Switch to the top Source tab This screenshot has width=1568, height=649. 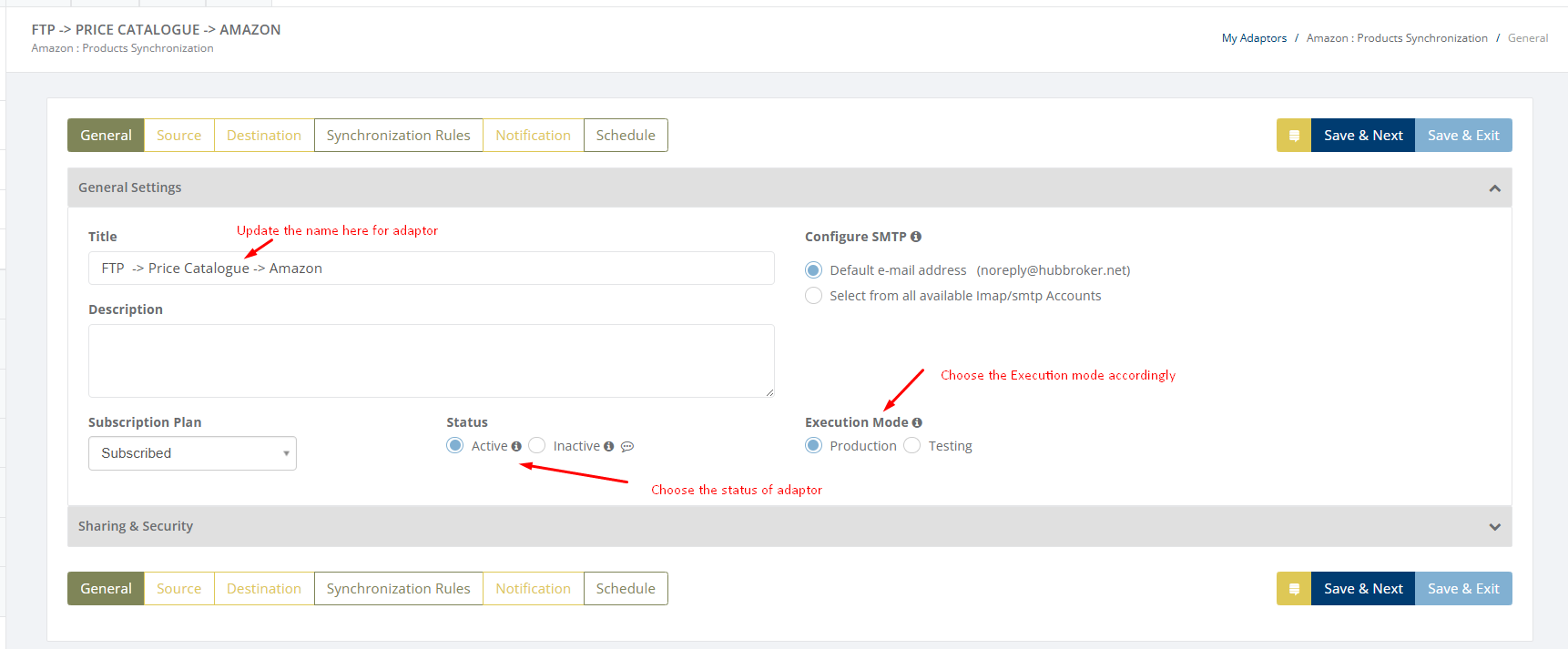[178, 136]
